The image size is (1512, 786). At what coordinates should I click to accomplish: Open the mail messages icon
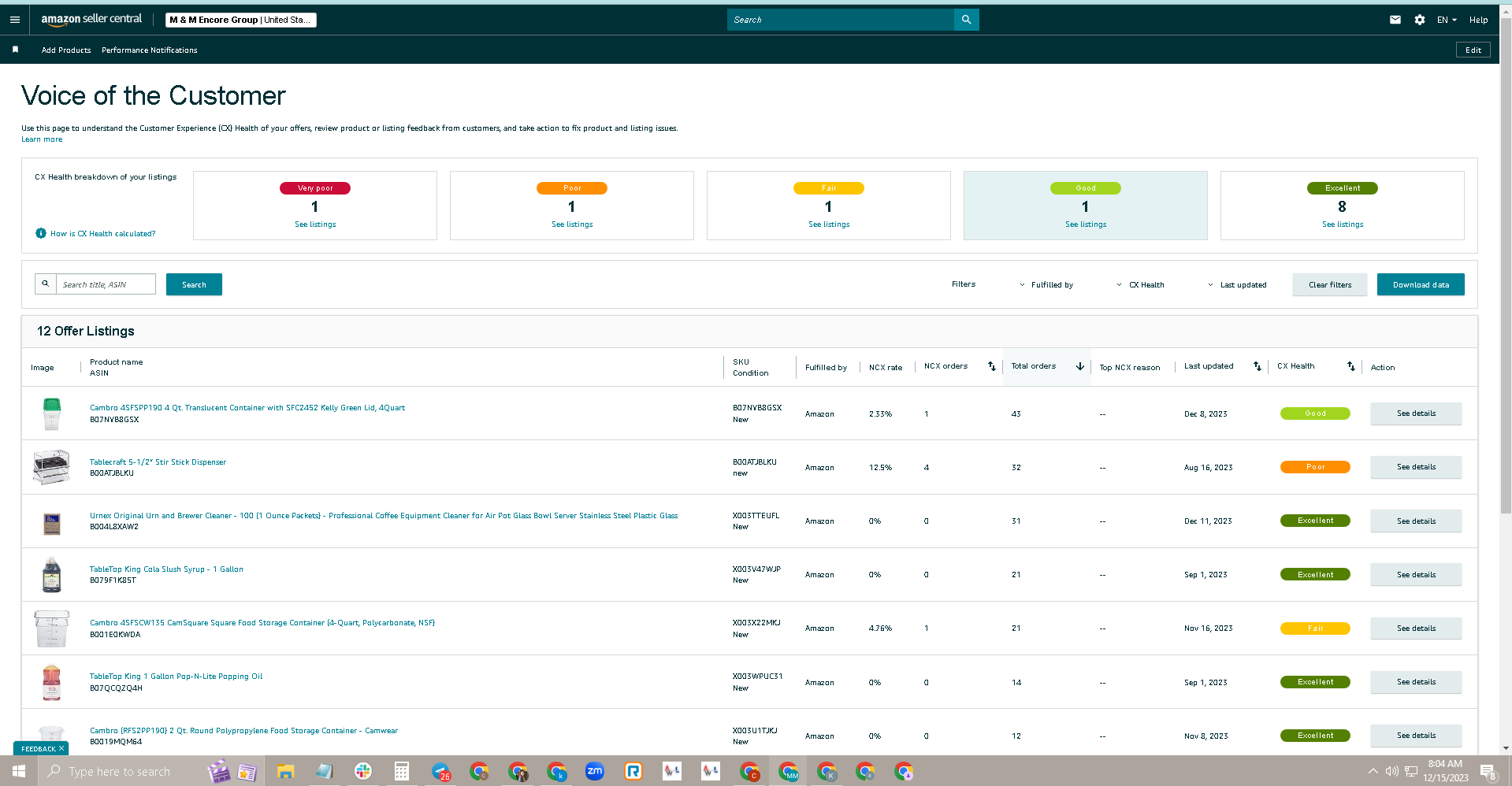point(1395,20)
